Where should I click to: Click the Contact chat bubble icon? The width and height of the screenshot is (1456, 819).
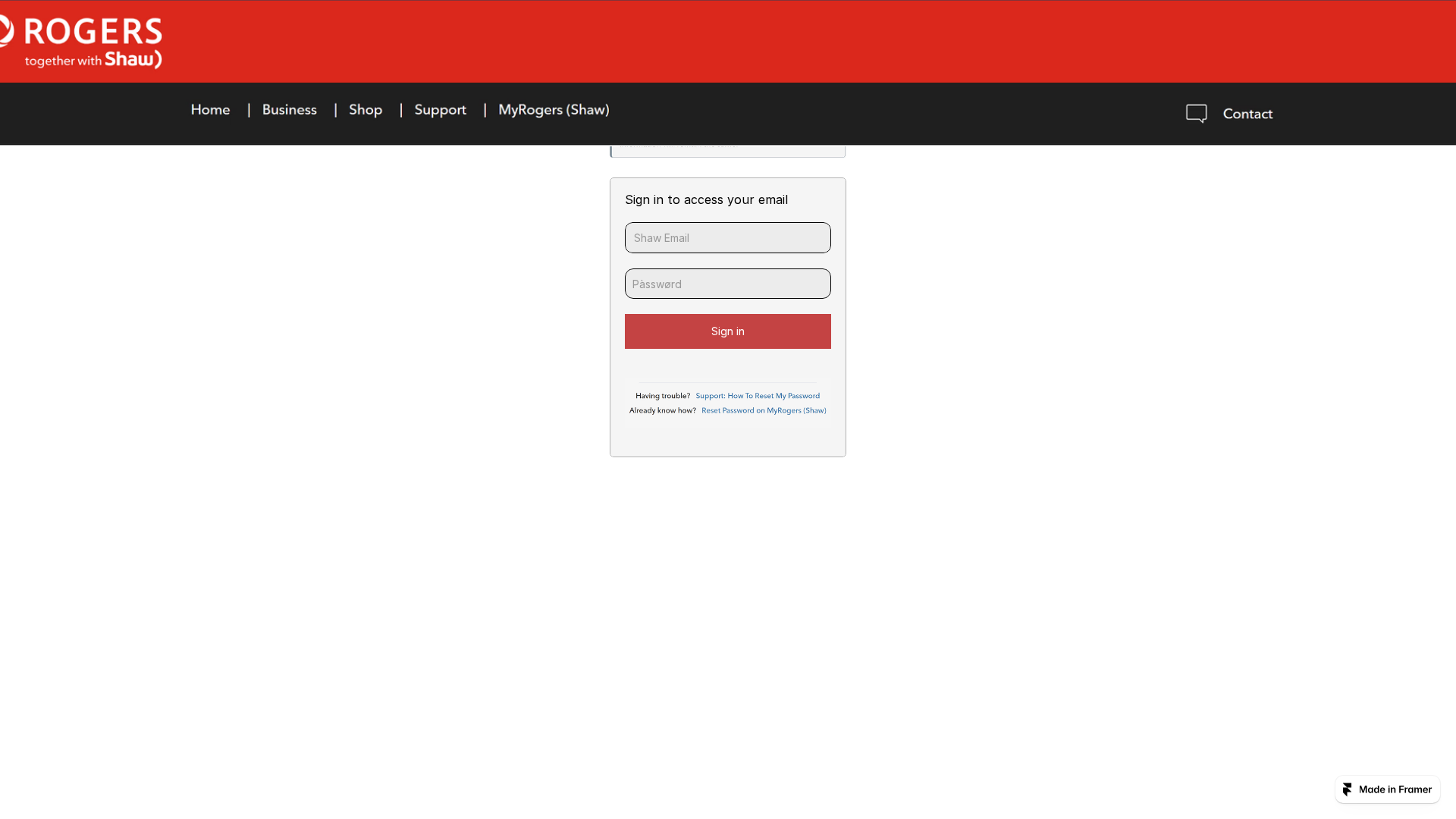pyautogui.click(x=1196, y=114)
